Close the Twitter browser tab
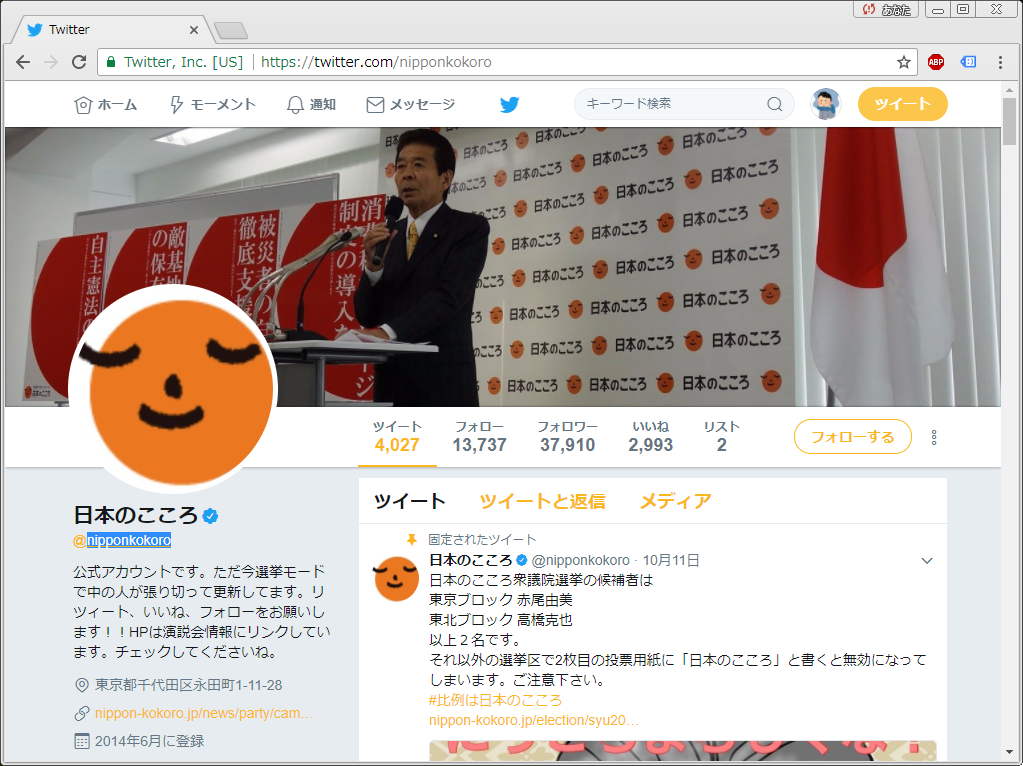Viewport: 1023px width, 766px height. click(x=194, y=30)
